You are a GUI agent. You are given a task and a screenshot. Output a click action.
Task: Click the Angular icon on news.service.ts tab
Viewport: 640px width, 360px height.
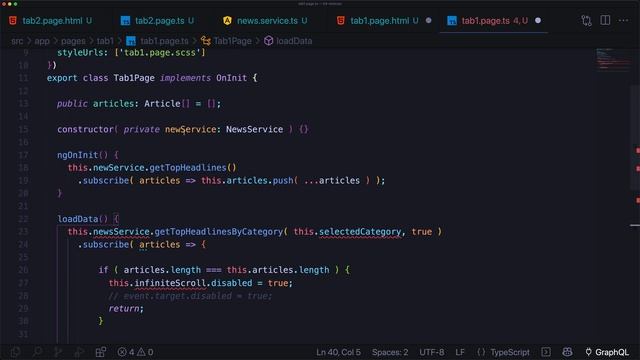[227, 20]
